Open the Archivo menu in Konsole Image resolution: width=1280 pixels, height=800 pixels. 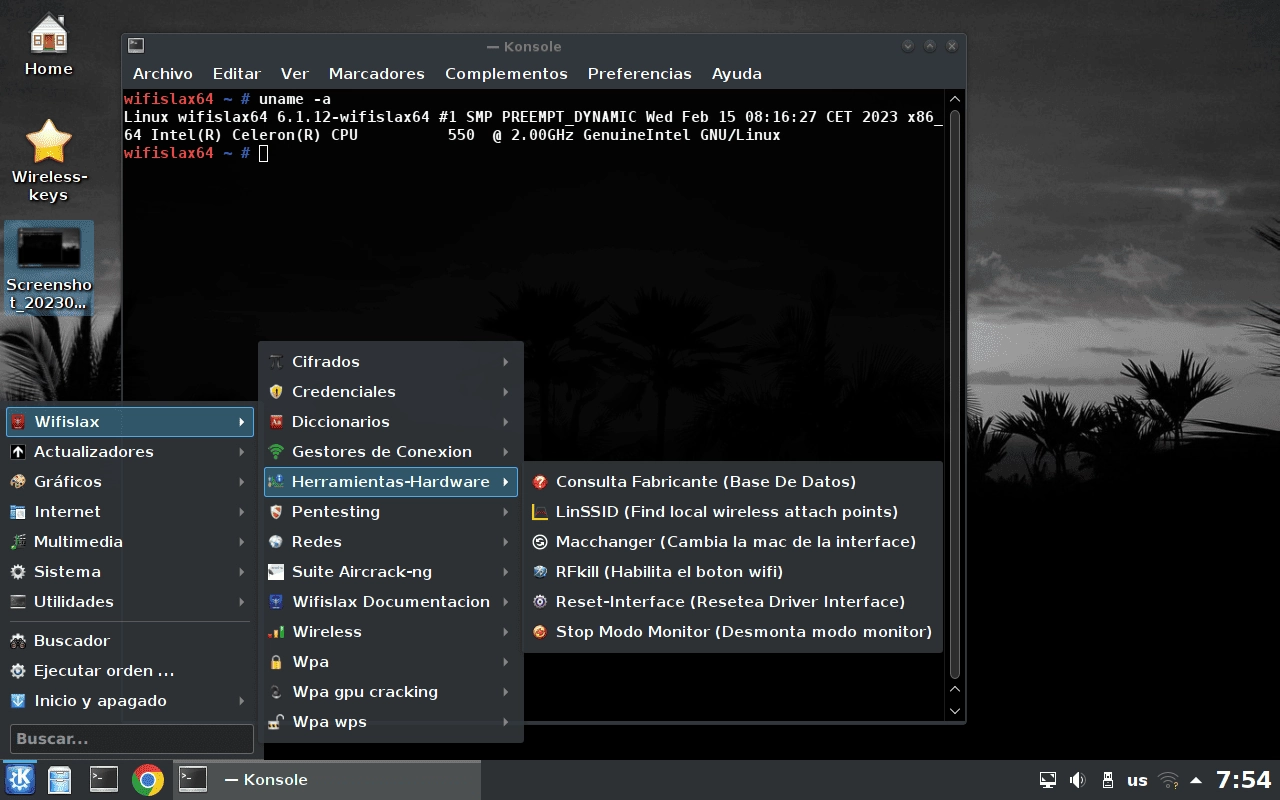[x=162, y=74]
